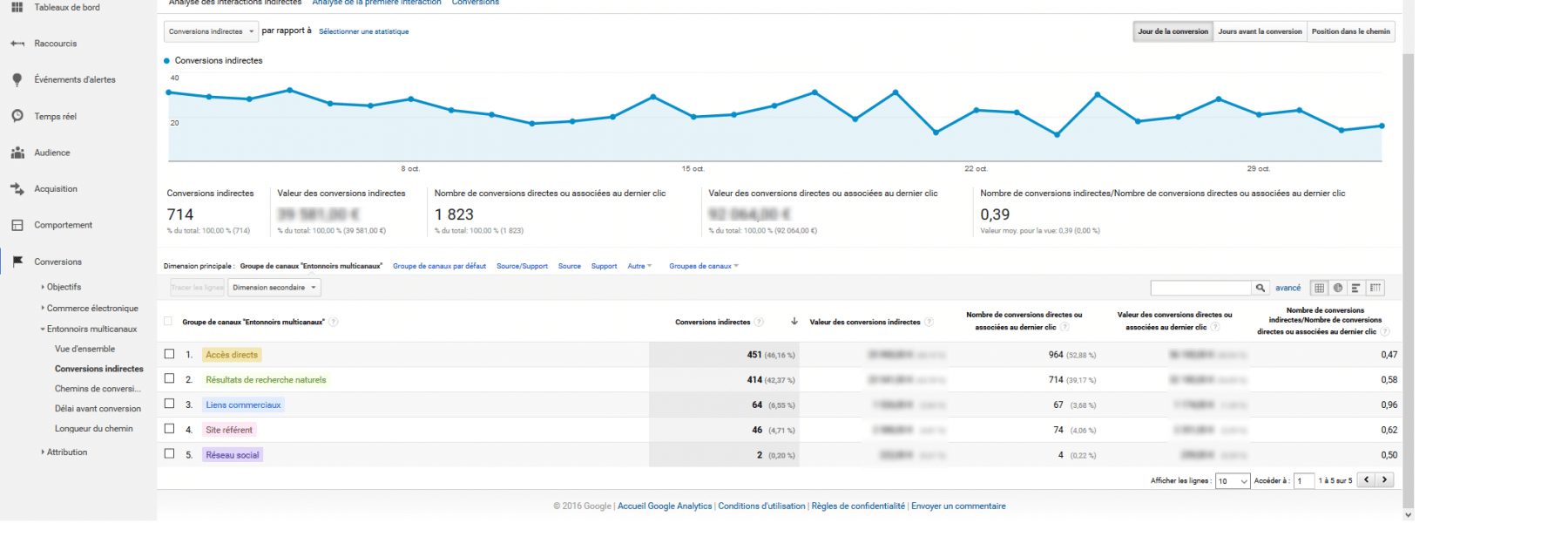Click the Comportement layout icon
1568x537 pixels.
tap(17, 225)
